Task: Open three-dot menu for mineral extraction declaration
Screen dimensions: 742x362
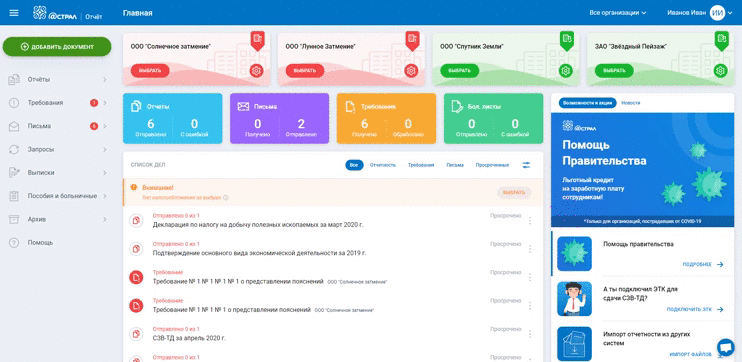Action: tap(530, 221)
